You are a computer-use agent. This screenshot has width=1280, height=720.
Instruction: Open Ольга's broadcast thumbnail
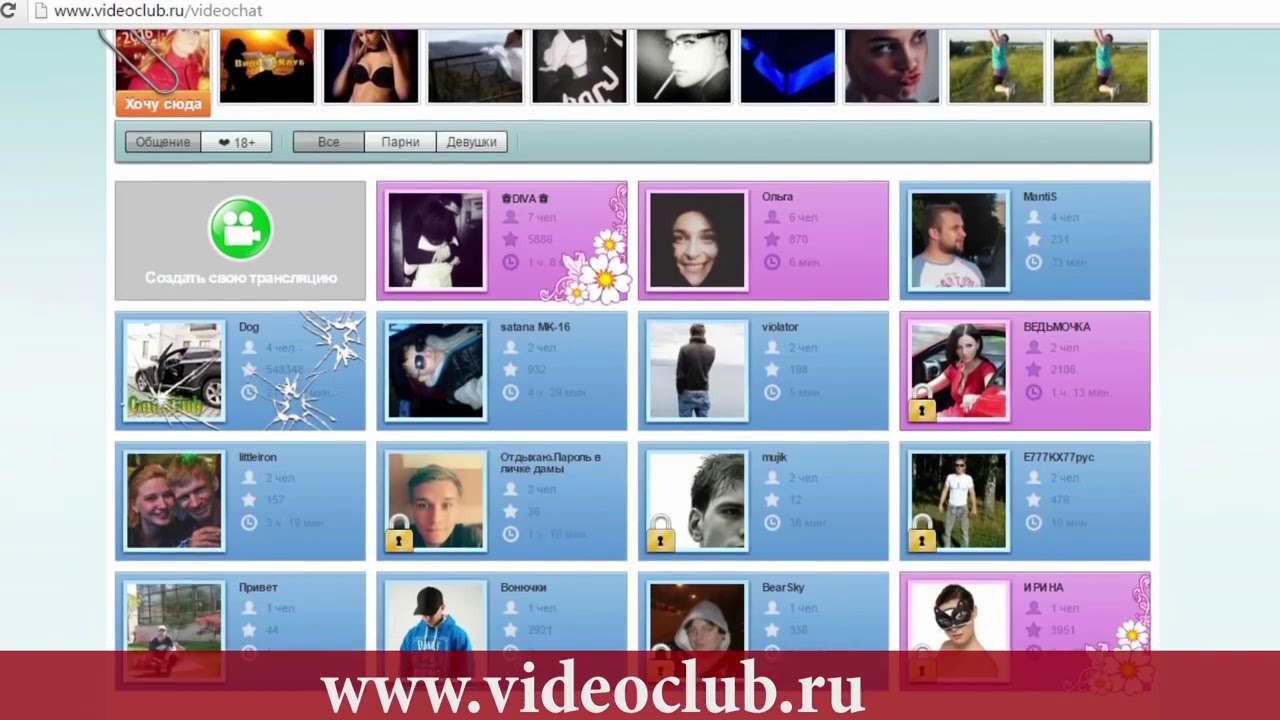697,240
